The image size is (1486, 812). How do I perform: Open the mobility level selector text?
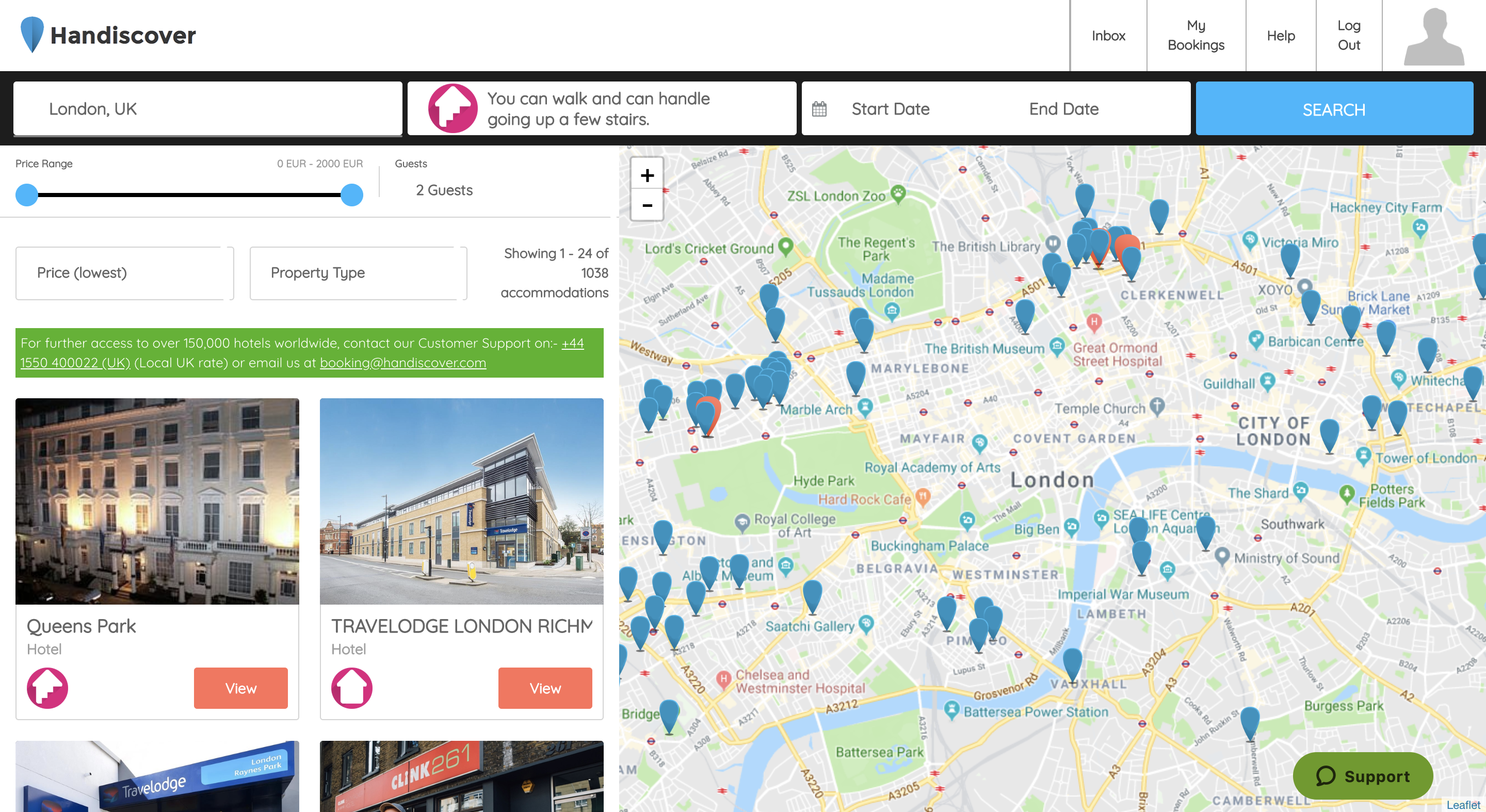tap(598, 108)
